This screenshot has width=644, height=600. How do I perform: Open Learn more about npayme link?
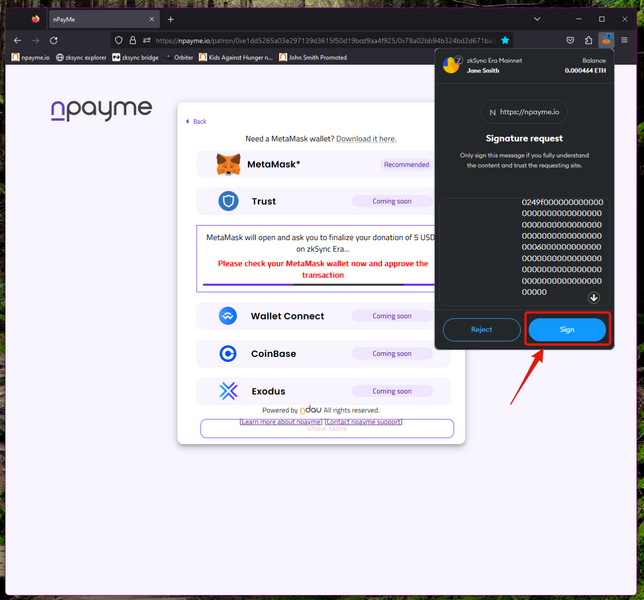click(281, 422)
